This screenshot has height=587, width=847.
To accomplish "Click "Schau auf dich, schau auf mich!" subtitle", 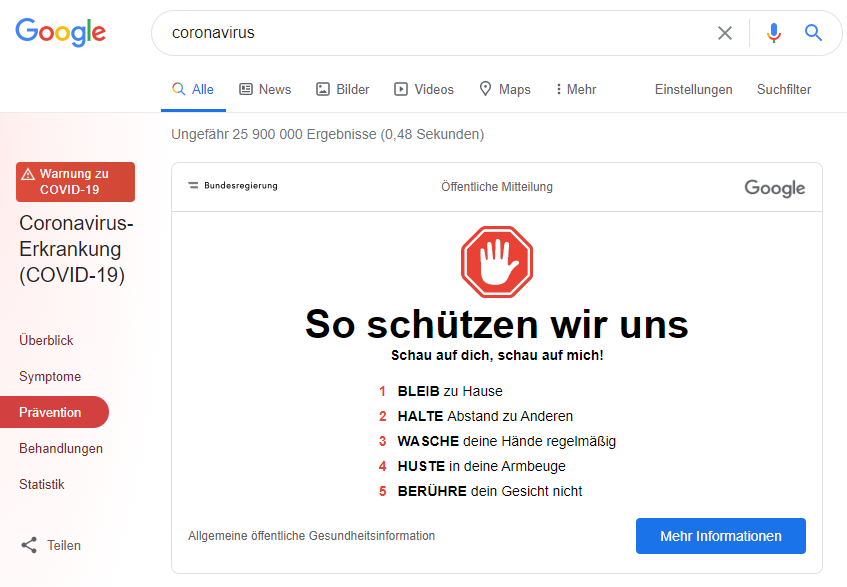I will [x=497, y=355].
